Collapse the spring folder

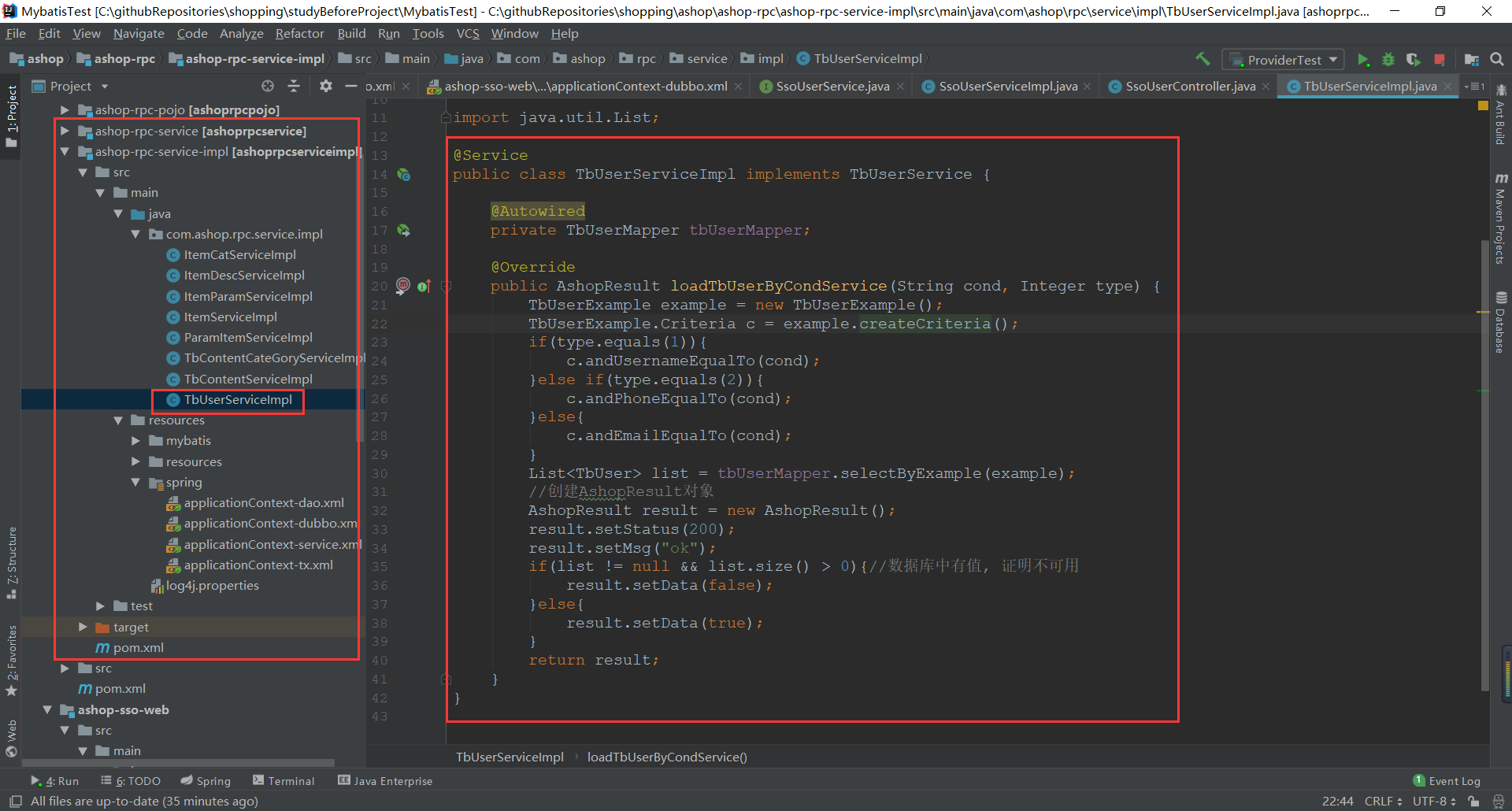pyautogui.click(x=135, y=482)
